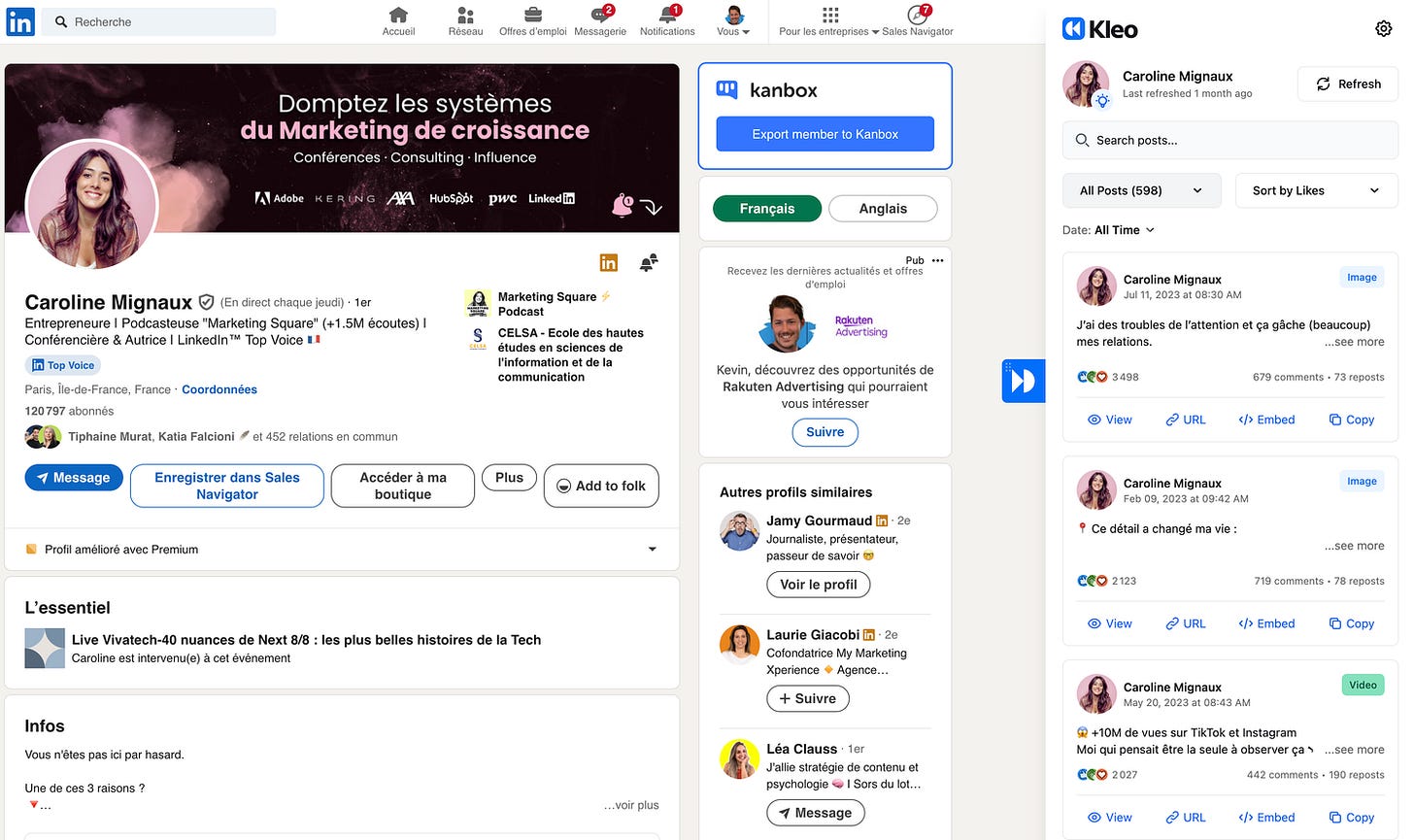Click the Search posts field in Kleo

click(x=1230, y=140)
